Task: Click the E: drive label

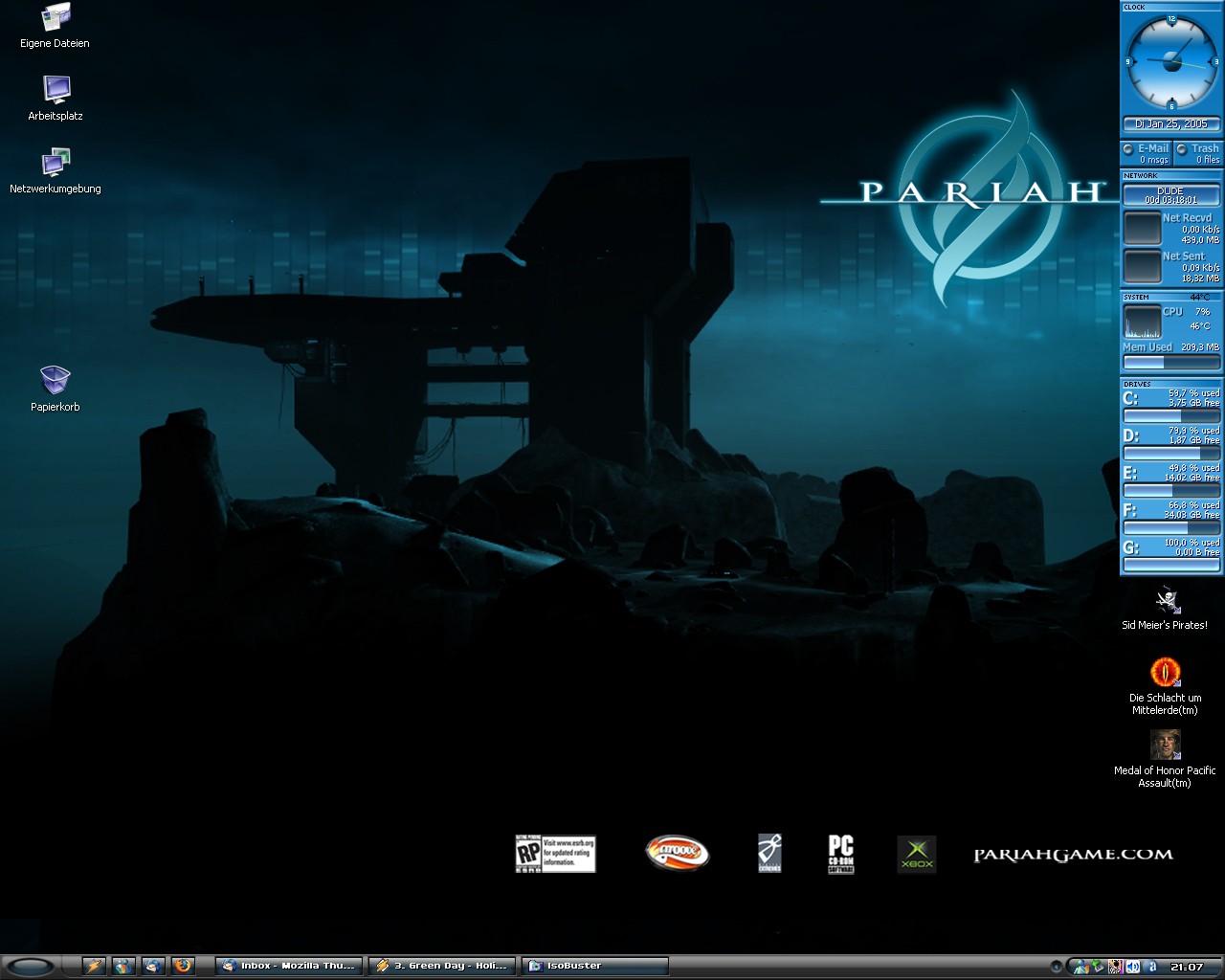Action: click(1130, 473)
